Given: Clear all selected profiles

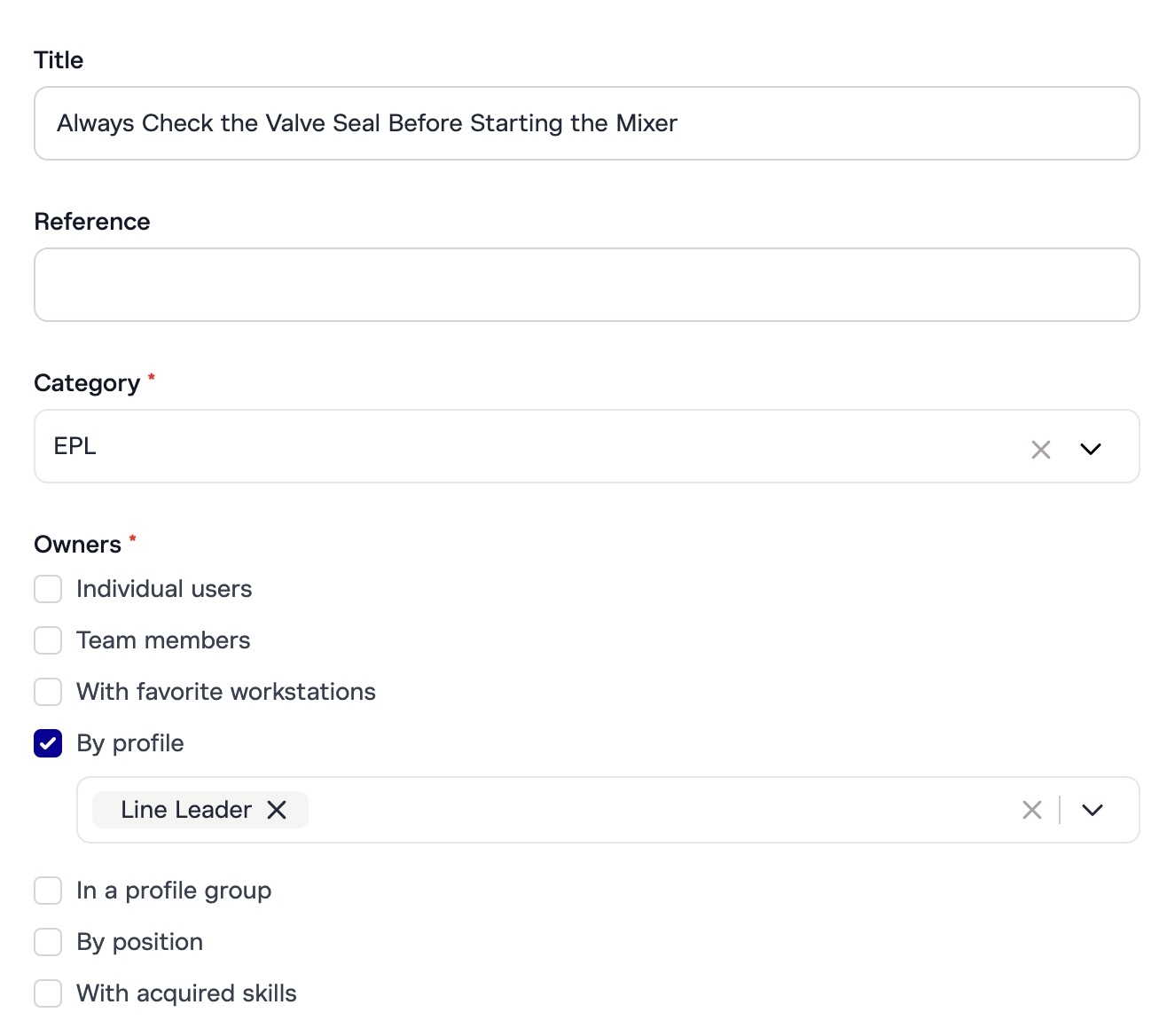Looking at the screenshot, I should point(1031,810).
